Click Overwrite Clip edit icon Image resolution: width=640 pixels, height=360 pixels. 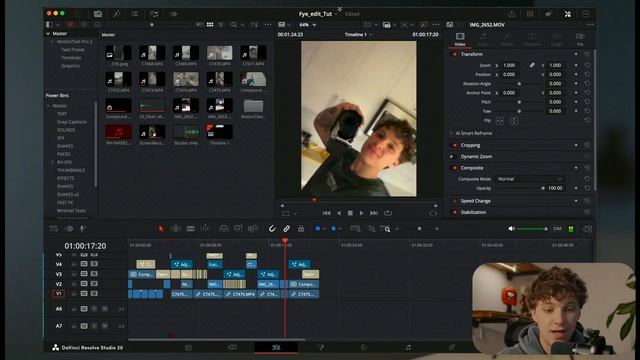(x=238, y=229)
